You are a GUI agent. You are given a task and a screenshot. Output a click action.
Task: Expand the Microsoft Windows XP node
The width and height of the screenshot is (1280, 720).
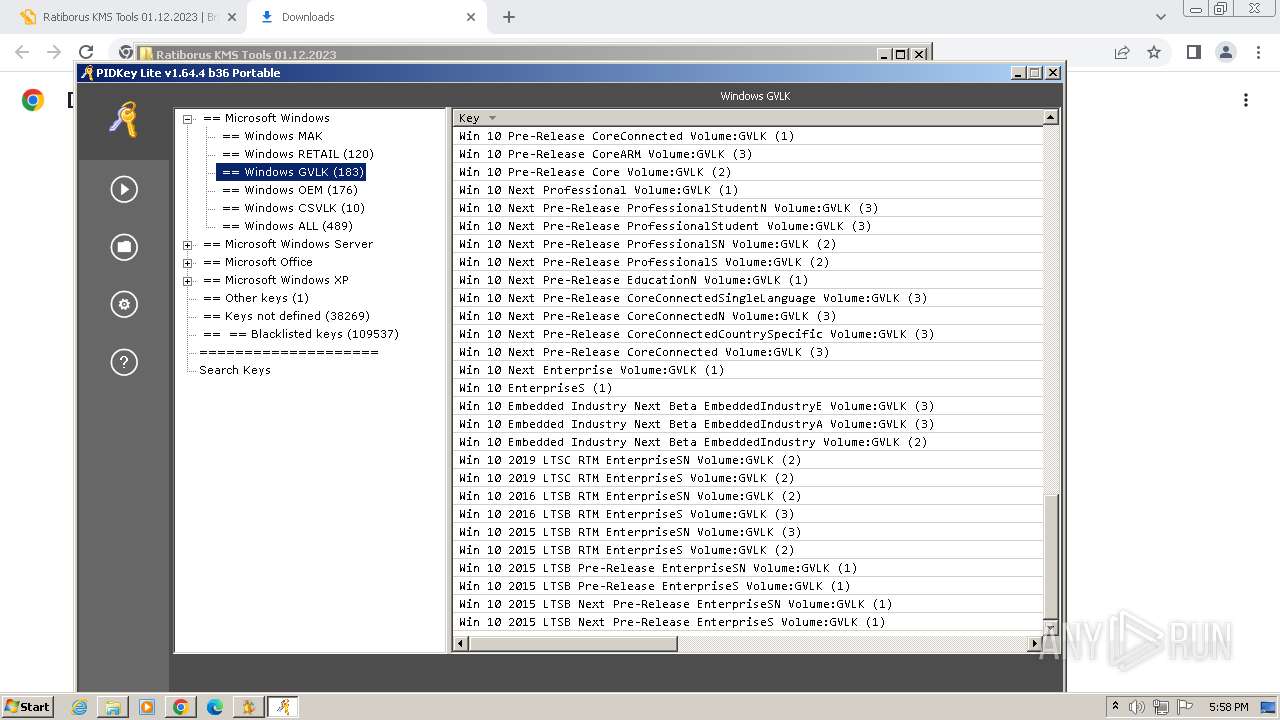(188, 280)
